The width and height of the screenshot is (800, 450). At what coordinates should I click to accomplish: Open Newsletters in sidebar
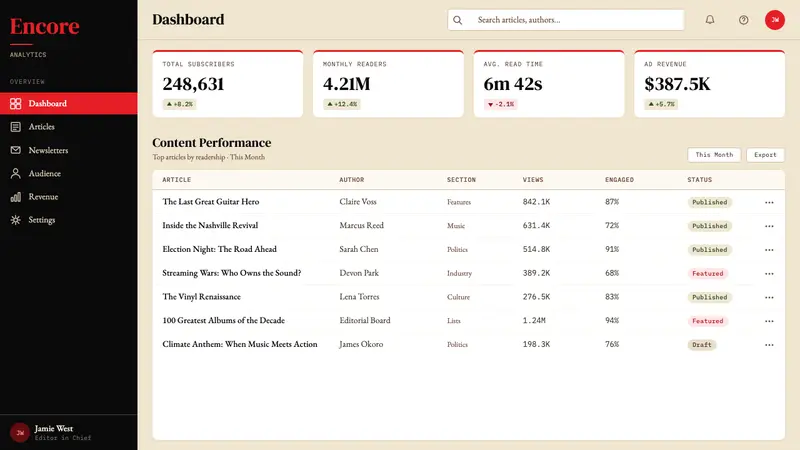tap(68, 150)
